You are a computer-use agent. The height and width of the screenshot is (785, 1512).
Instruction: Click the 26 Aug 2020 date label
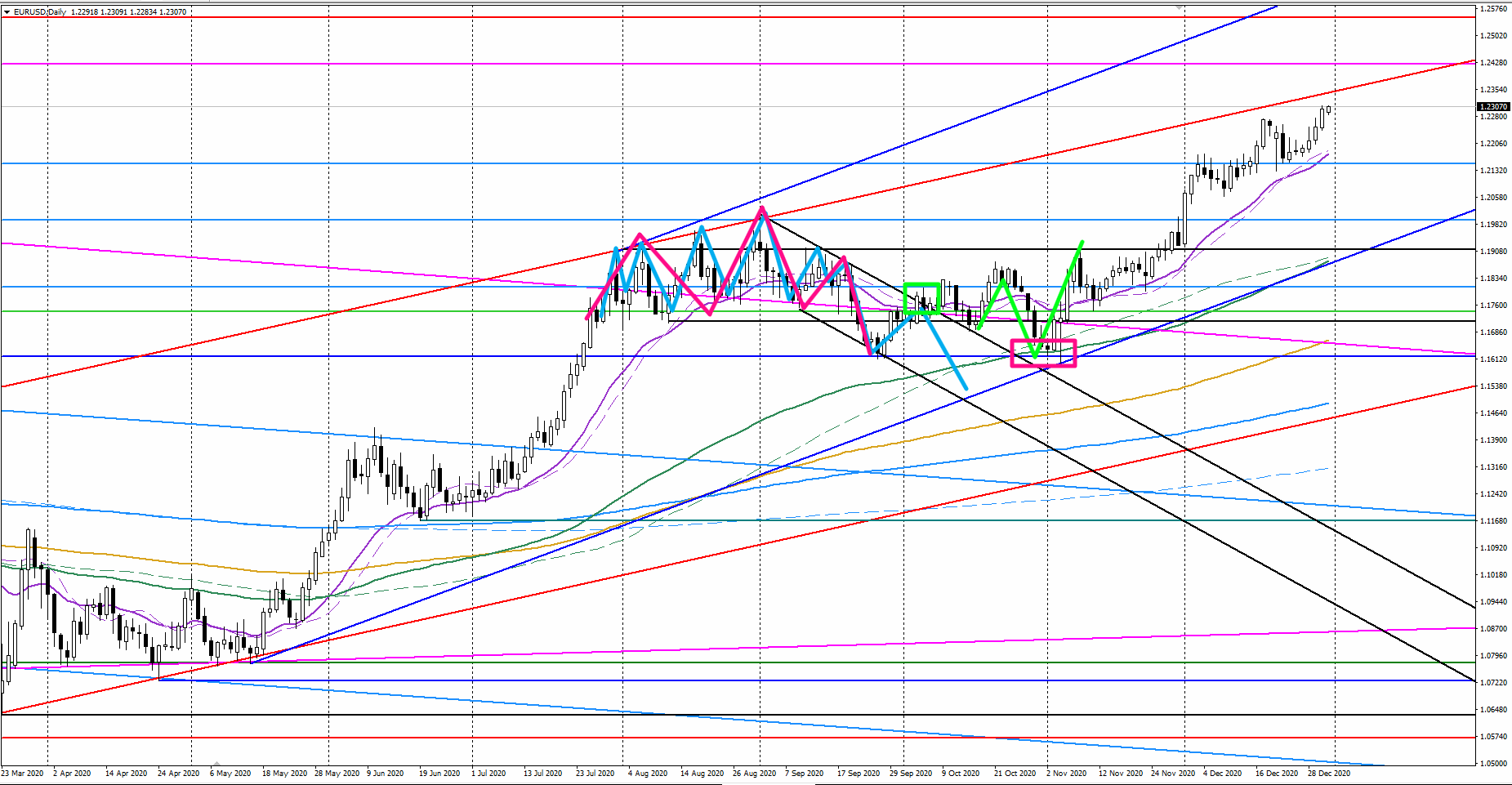[x=754, y=774]
